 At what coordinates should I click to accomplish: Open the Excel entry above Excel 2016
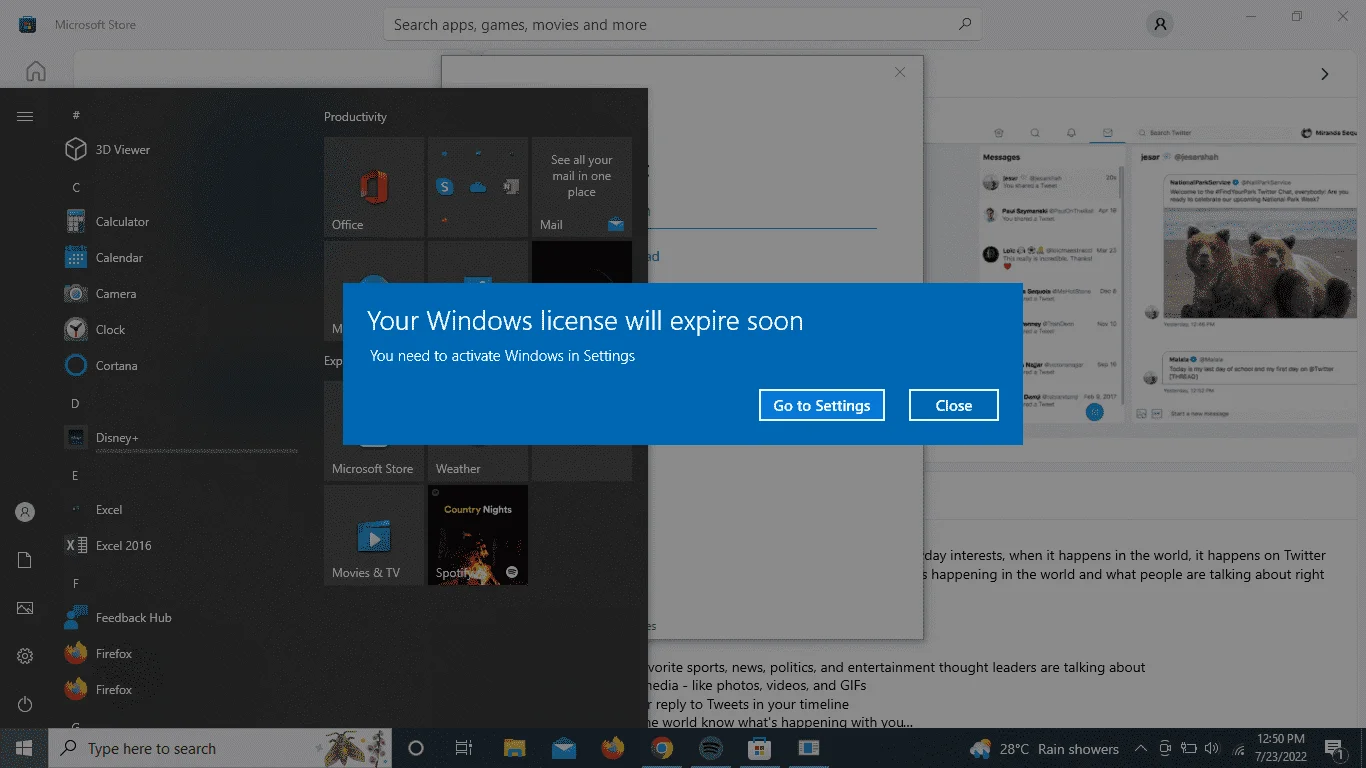(x=180, y=510)
